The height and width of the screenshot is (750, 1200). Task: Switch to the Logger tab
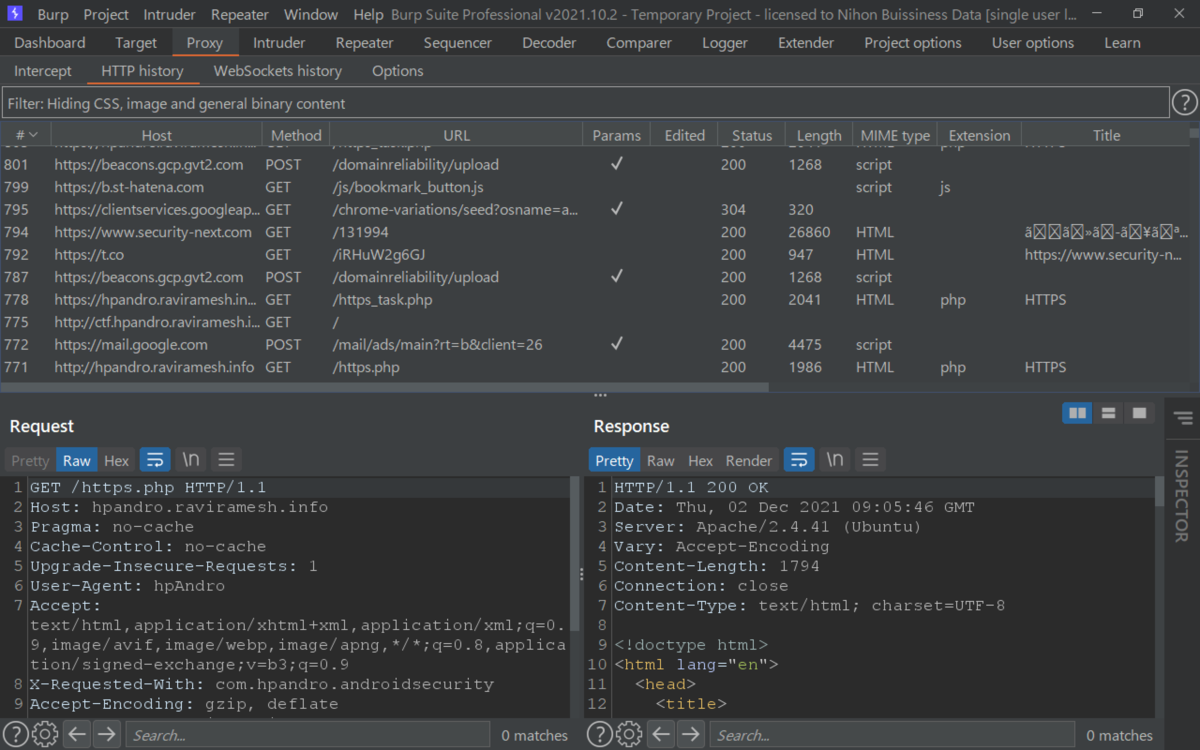[x=725, y=43]
